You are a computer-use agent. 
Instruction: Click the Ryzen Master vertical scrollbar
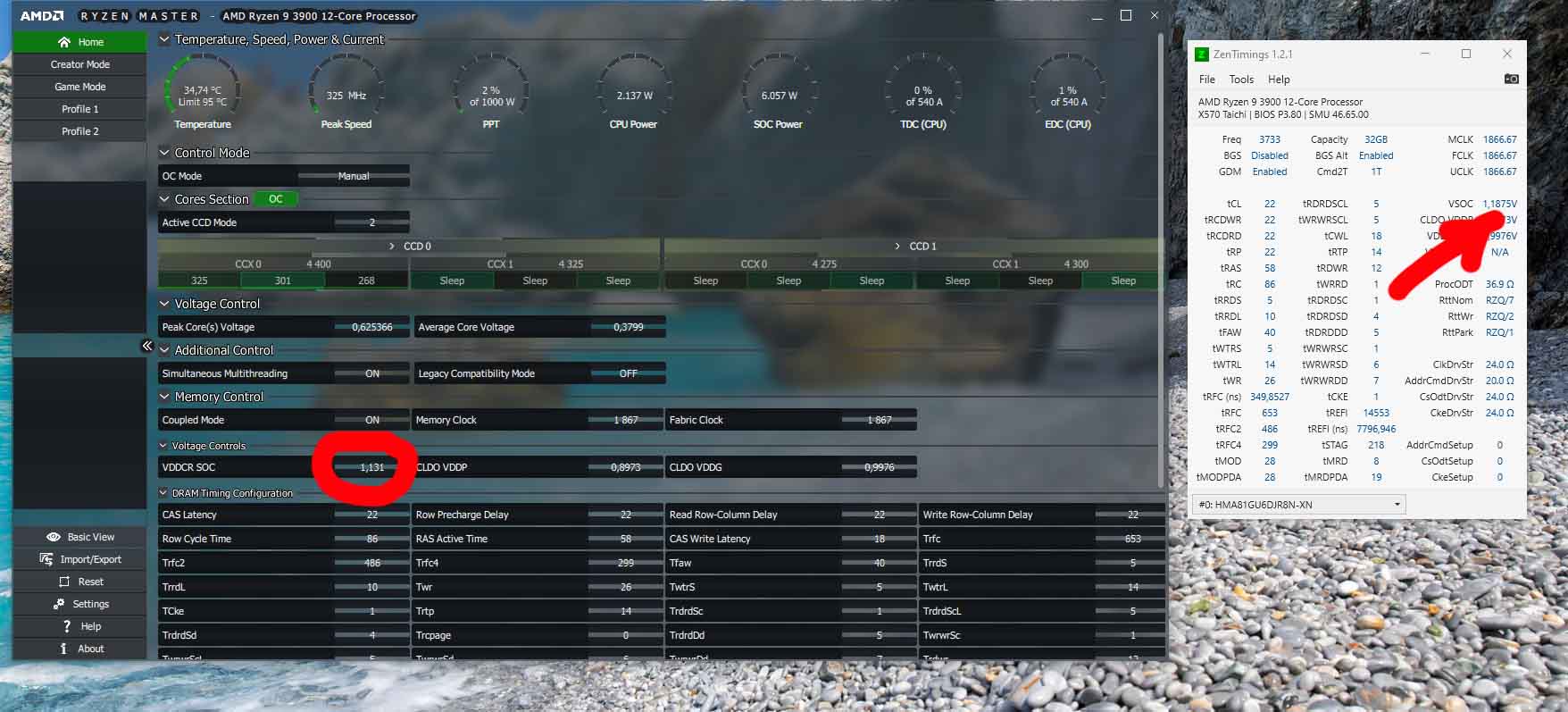point(1161,259)
